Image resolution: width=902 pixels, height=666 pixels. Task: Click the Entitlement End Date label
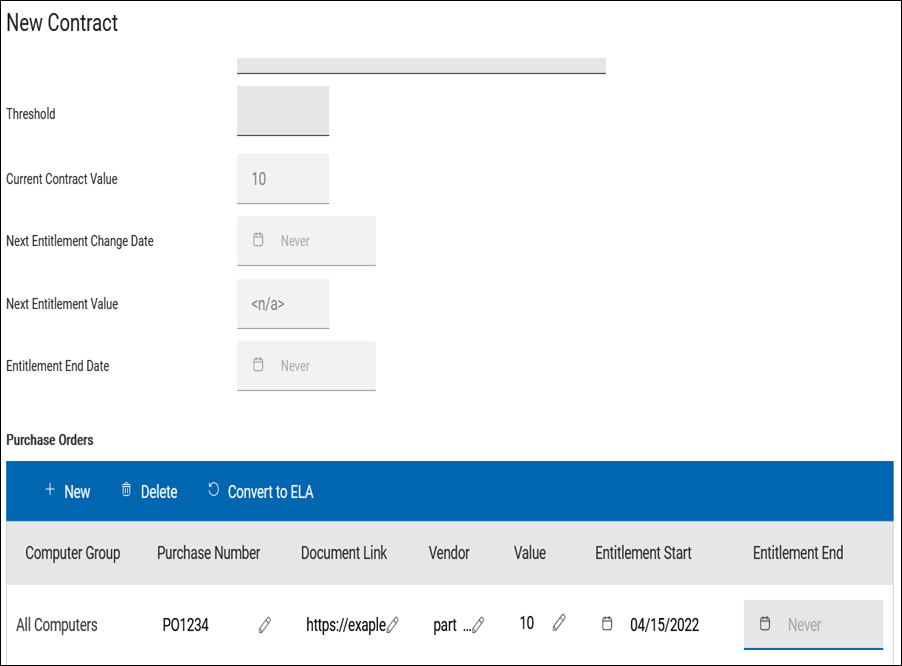coord(58,366)
